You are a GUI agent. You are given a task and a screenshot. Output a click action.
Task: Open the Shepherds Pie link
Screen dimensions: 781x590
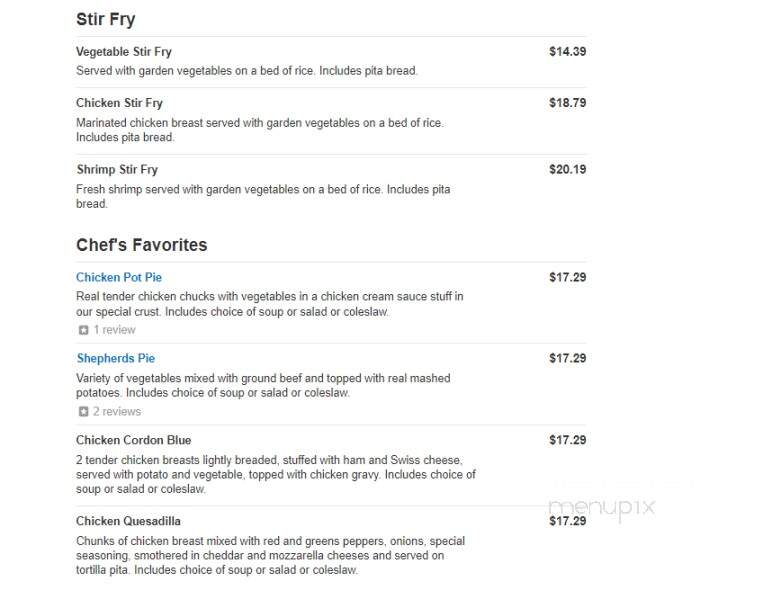[116, 358]
